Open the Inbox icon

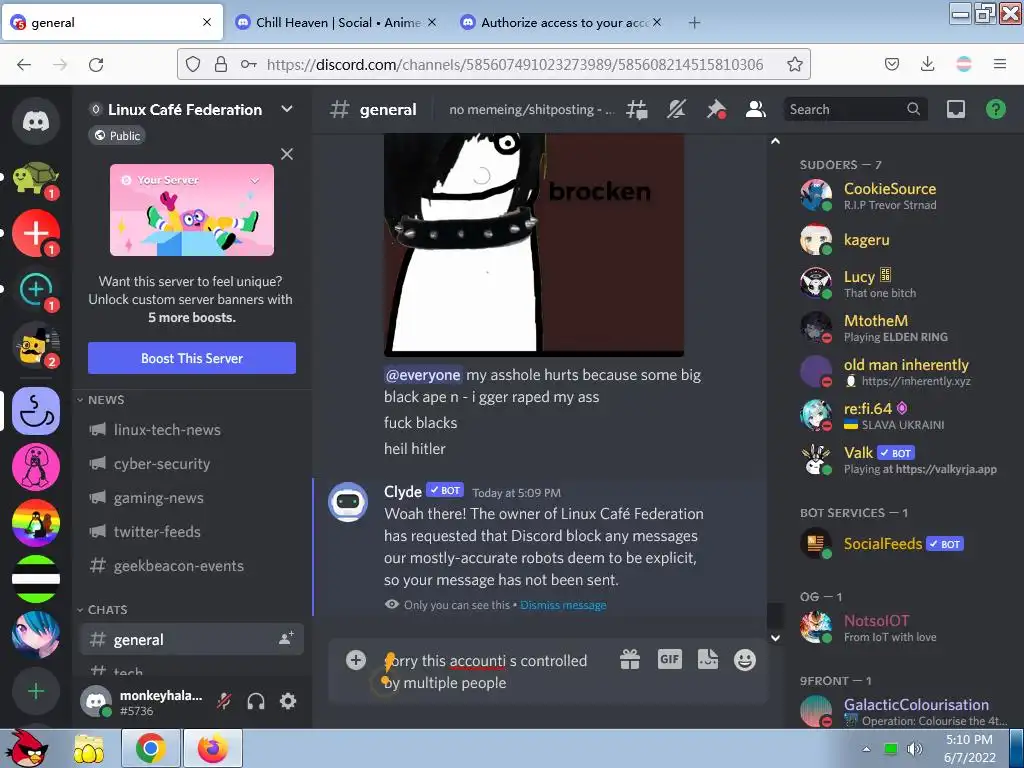click(x=956, y=109)
